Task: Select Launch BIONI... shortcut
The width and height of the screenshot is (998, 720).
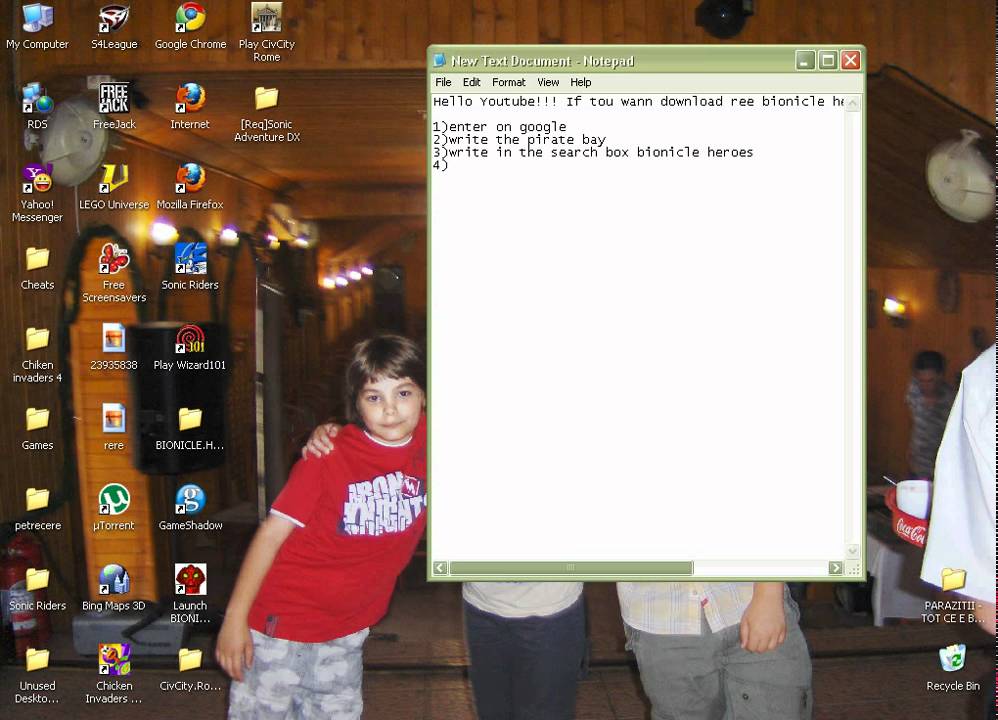Action: point(190,595)
